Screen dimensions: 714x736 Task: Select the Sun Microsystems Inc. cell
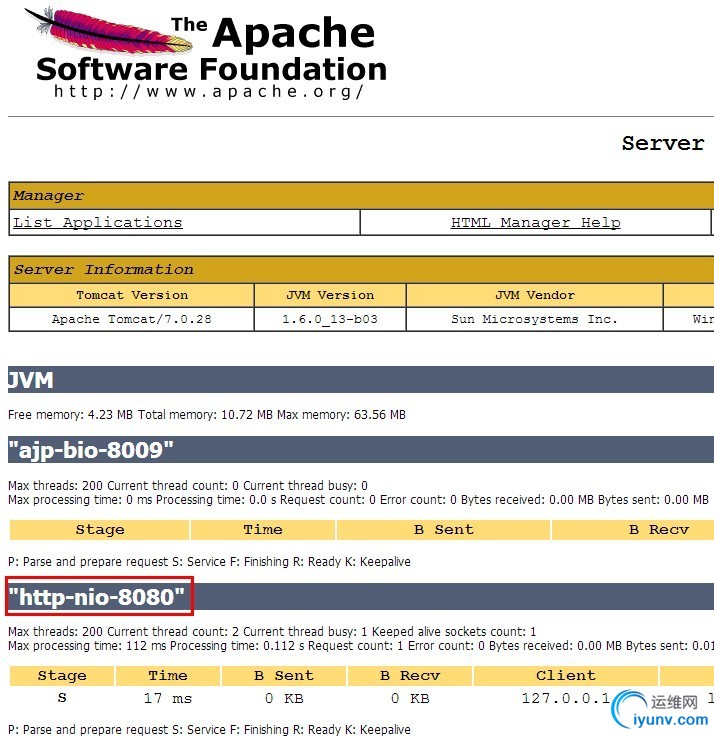(x=535, y=319)
